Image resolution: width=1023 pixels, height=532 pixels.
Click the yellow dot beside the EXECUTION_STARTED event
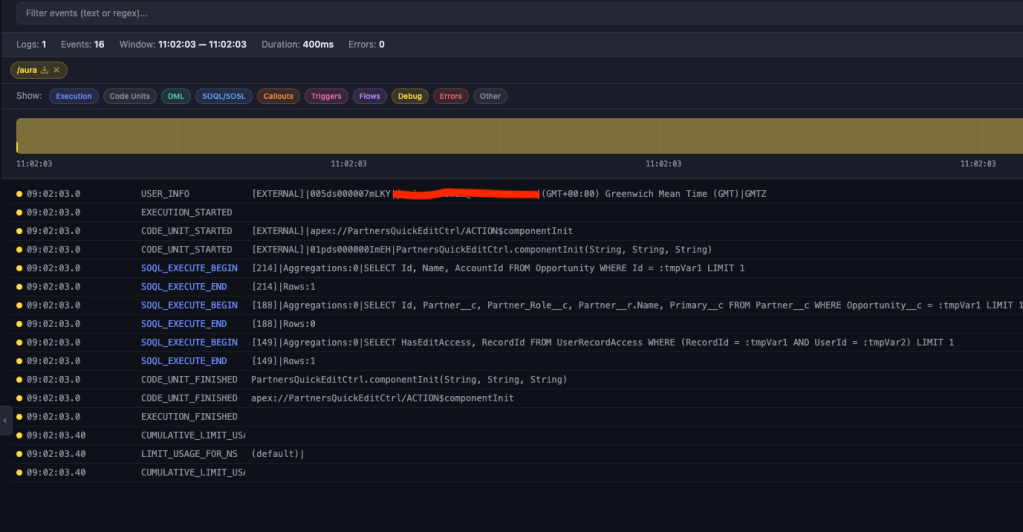[19, 212]
